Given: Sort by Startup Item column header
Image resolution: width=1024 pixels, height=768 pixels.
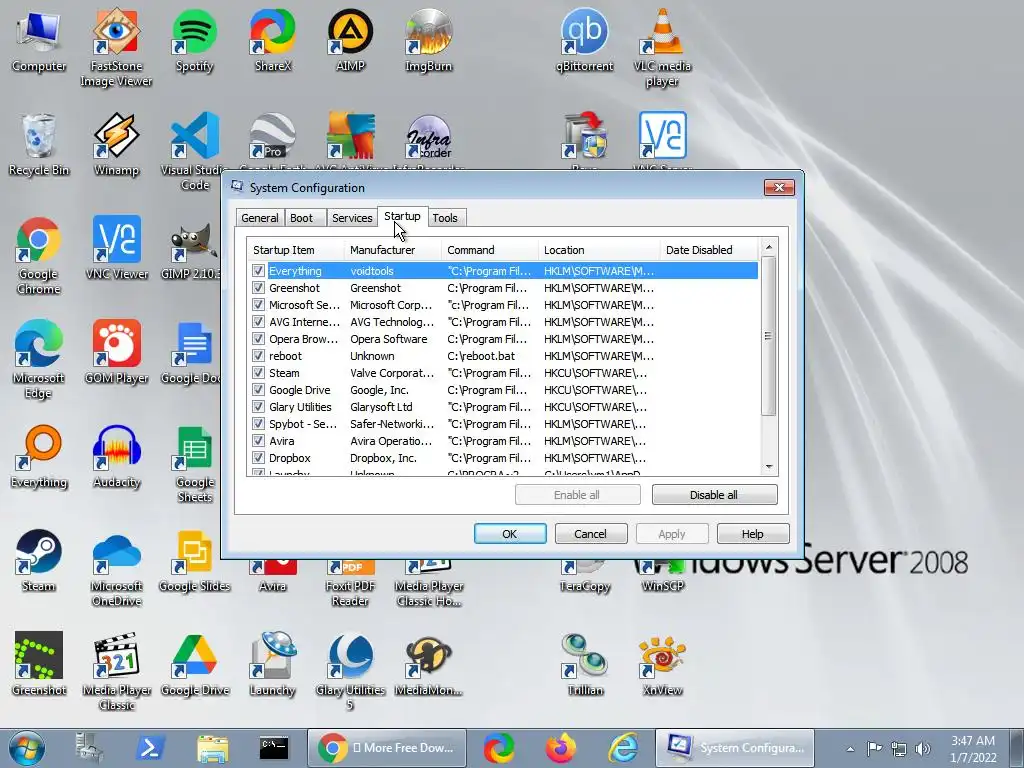Looking at the screenshot, I should tap(295, 249).
